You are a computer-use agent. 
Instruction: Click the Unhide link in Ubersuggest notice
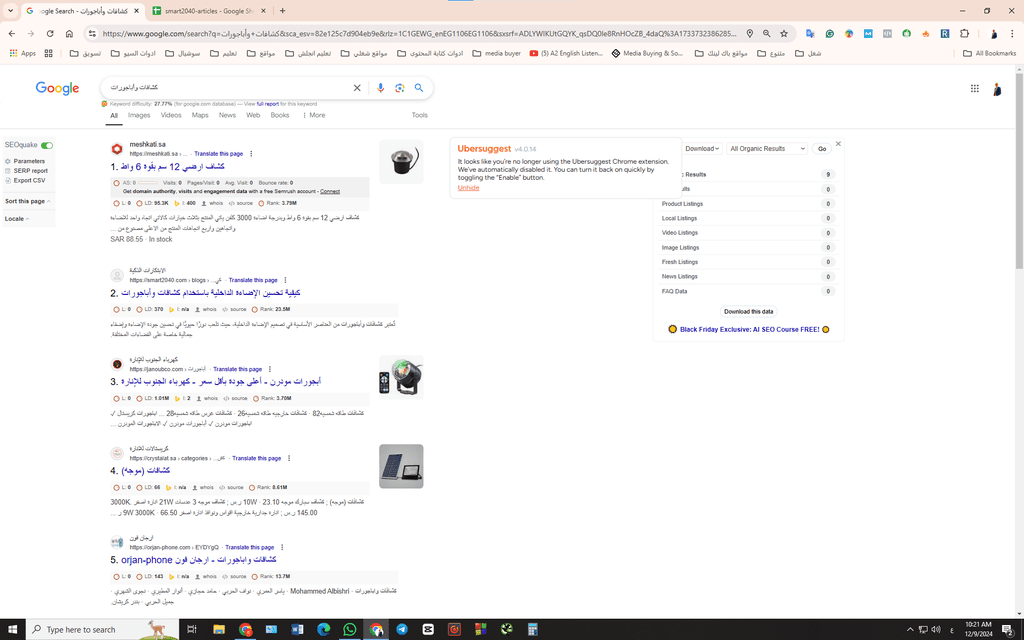[468, 188]
